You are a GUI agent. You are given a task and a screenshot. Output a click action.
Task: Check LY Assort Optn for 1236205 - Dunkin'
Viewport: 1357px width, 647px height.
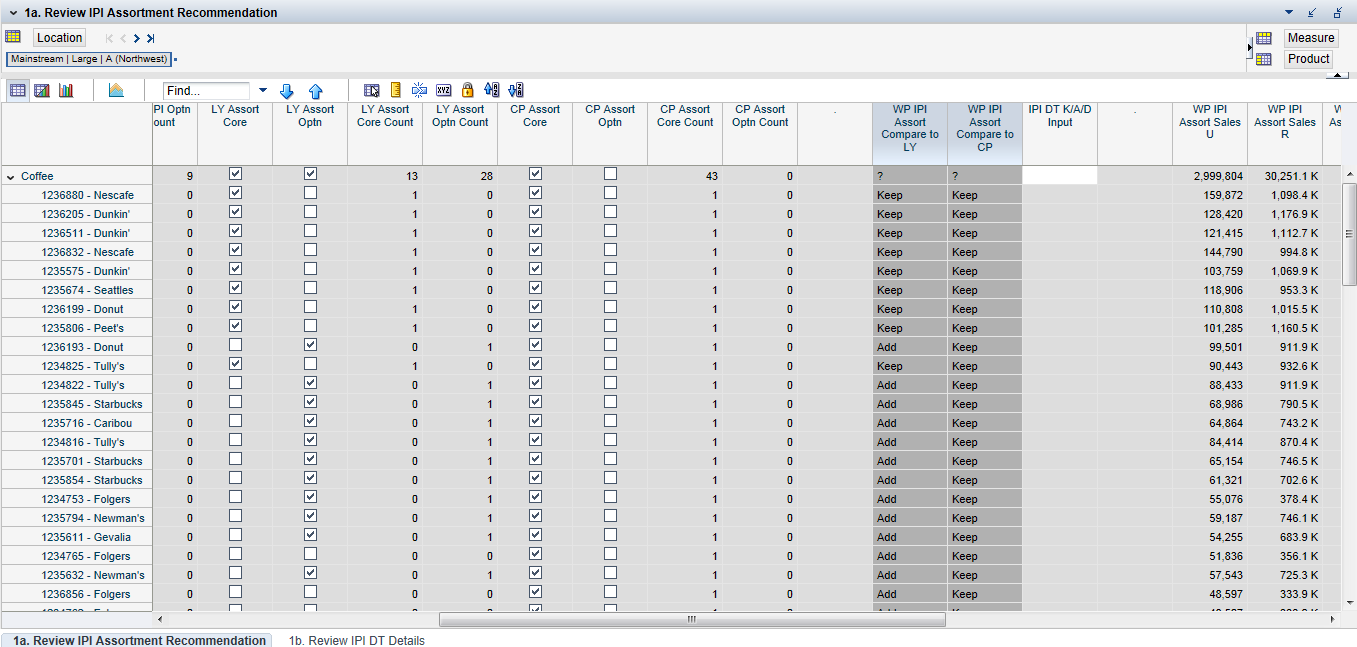(310, 212)
